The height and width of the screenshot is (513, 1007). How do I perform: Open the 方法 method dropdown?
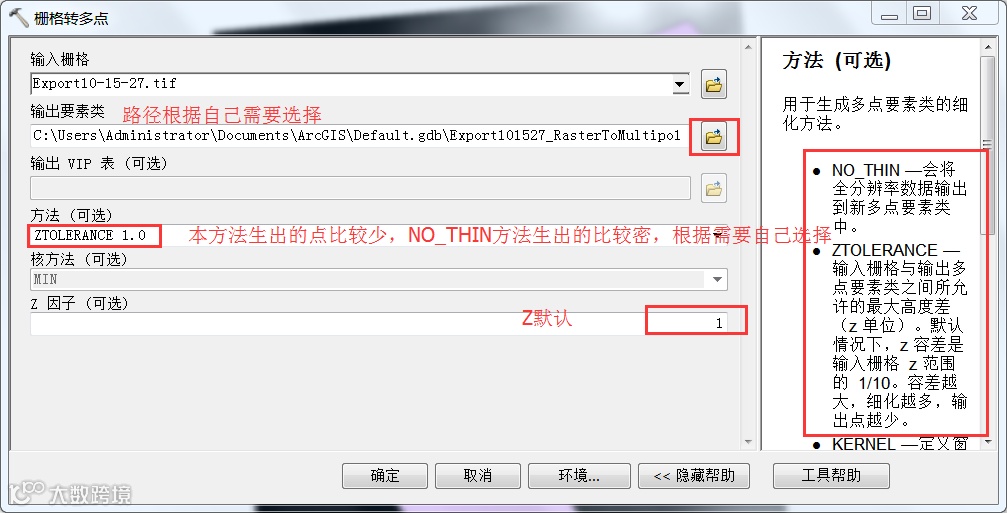point(717,235)
